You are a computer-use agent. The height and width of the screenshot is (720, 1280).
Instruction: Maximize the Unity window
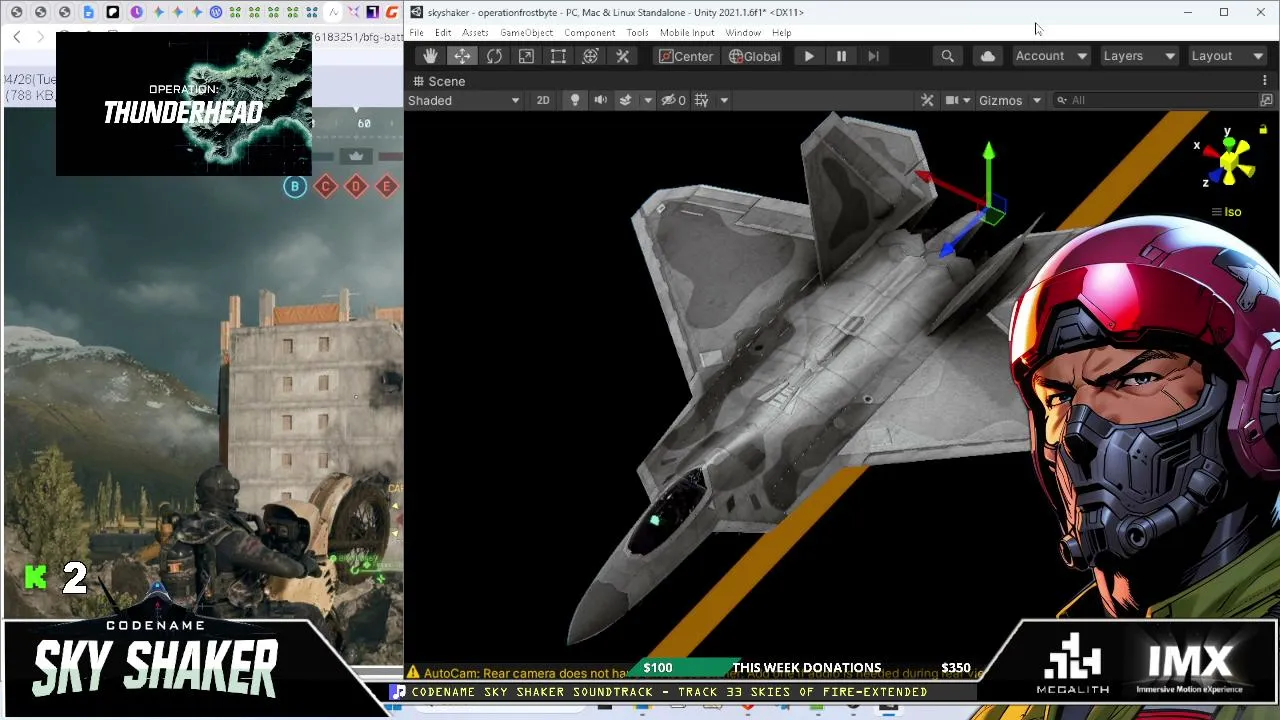click(1224, 12)
